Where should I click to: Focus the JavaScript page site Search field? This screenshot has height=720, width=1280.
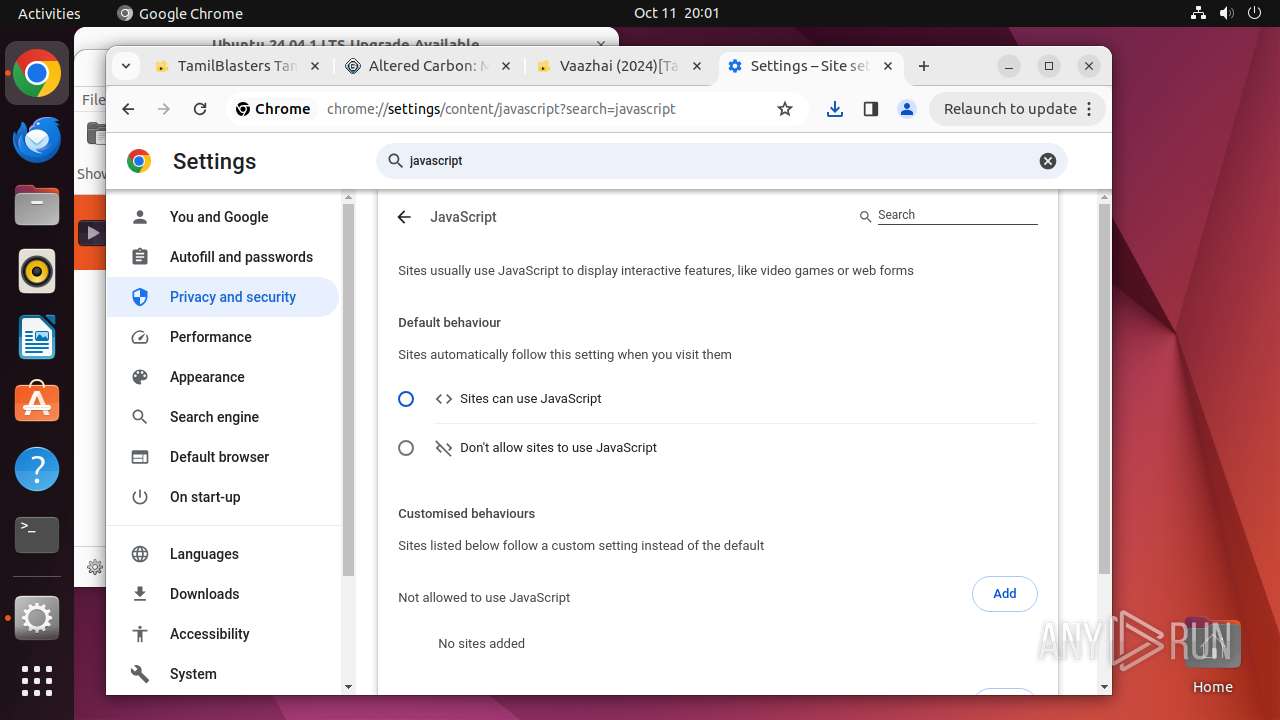[x=957, y=215]
